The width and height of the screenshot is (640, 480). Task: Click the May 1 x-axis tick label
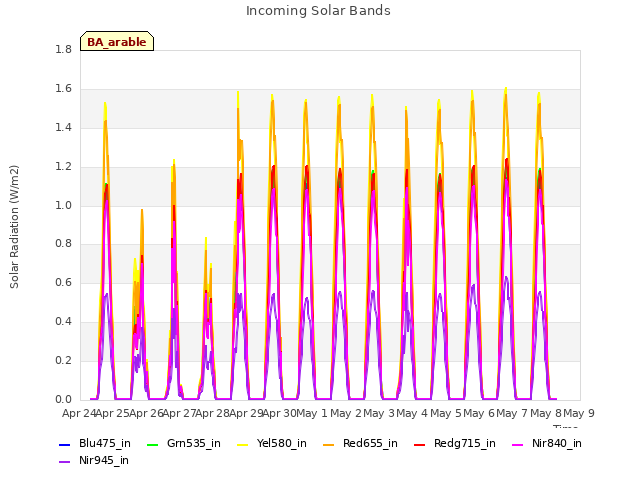pyautogui.click(x=312, y=413)
